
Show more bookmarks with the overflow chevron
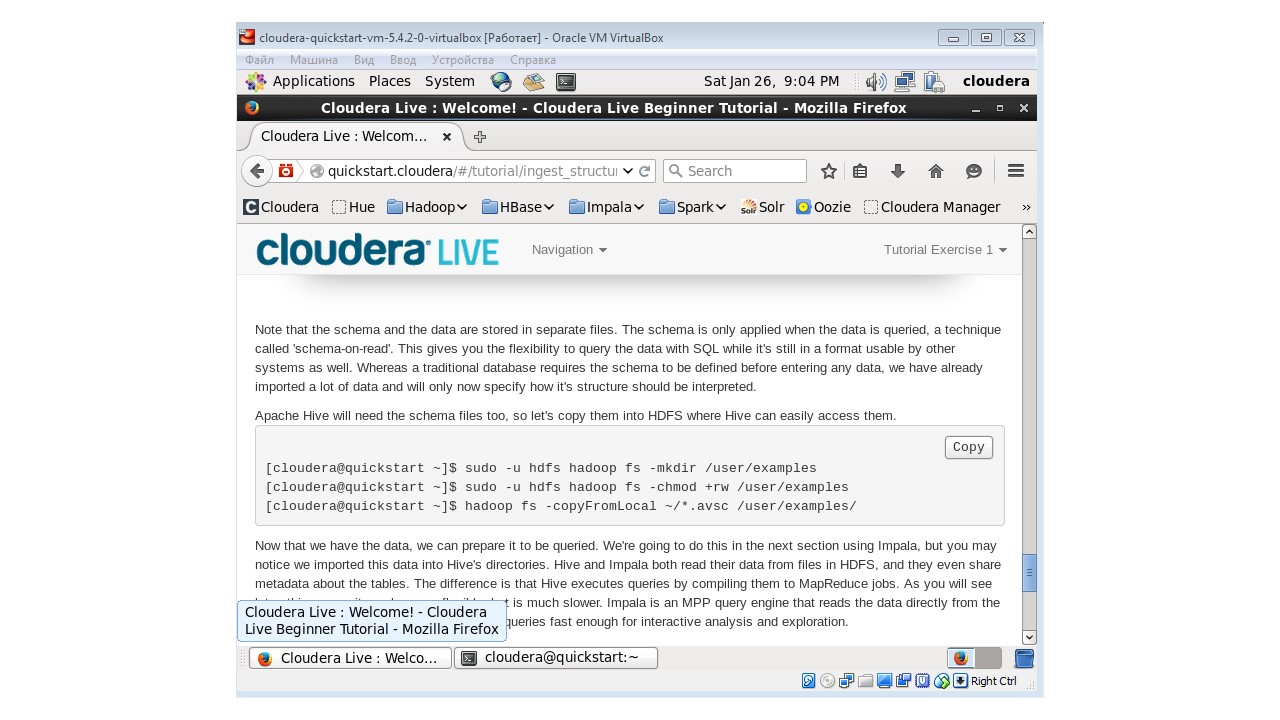tap(1025, 207)
